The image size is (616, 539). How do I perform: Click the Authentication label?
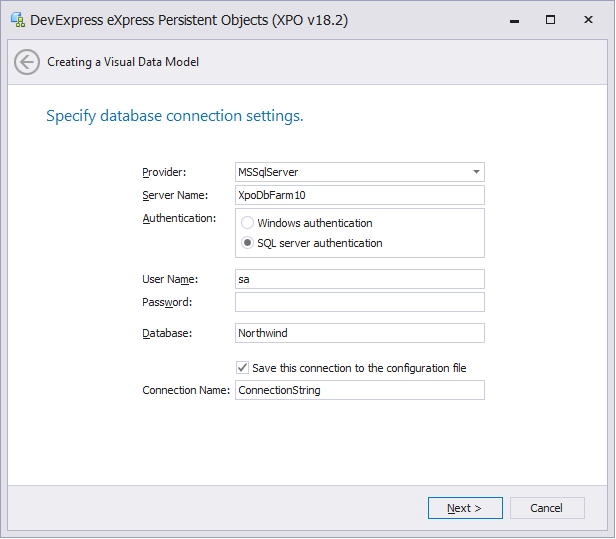click(x=179, y=218)
